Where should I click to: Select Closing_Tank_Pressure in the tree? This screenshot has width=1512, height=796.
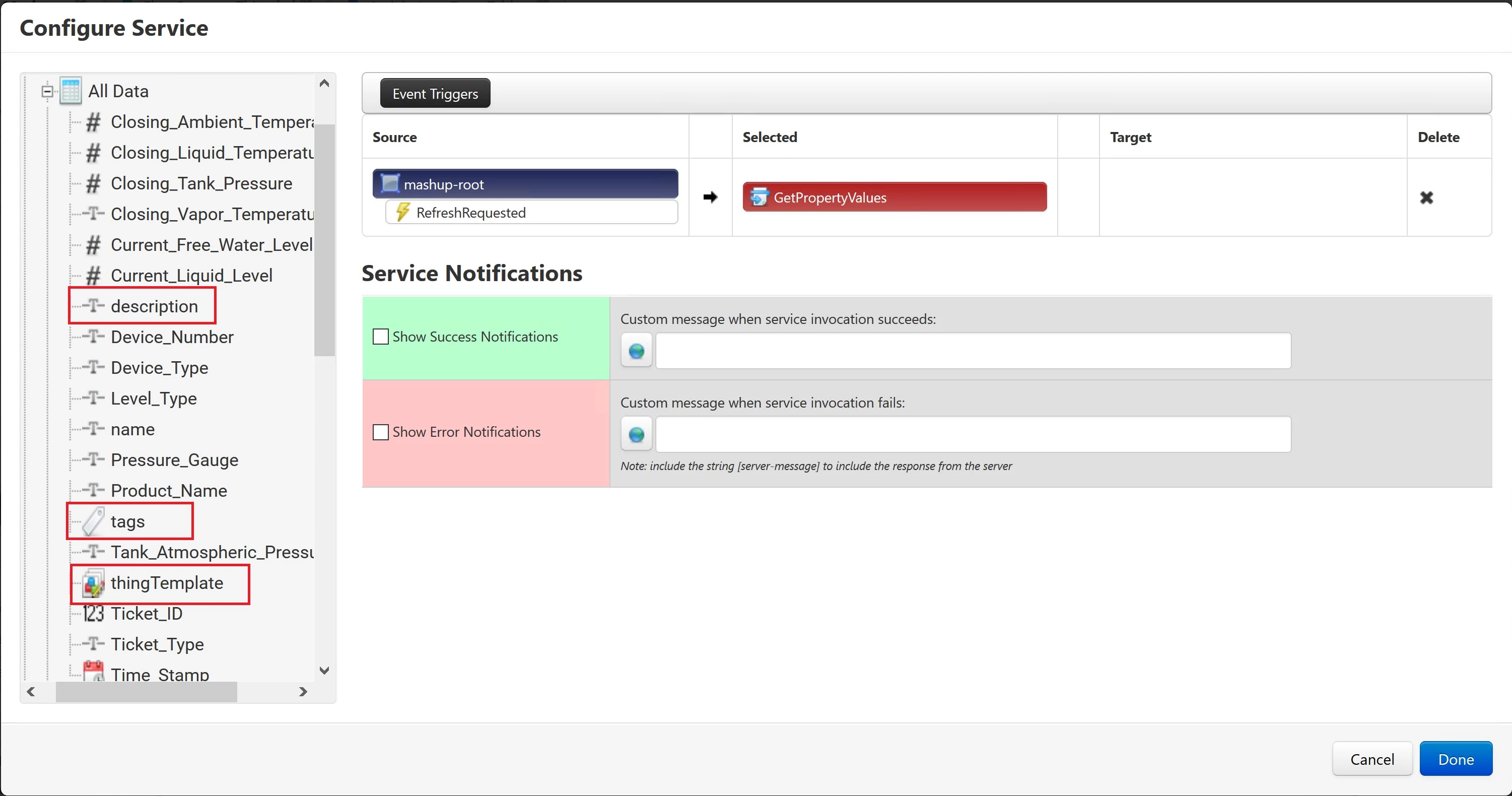click(x=201, y=184)
